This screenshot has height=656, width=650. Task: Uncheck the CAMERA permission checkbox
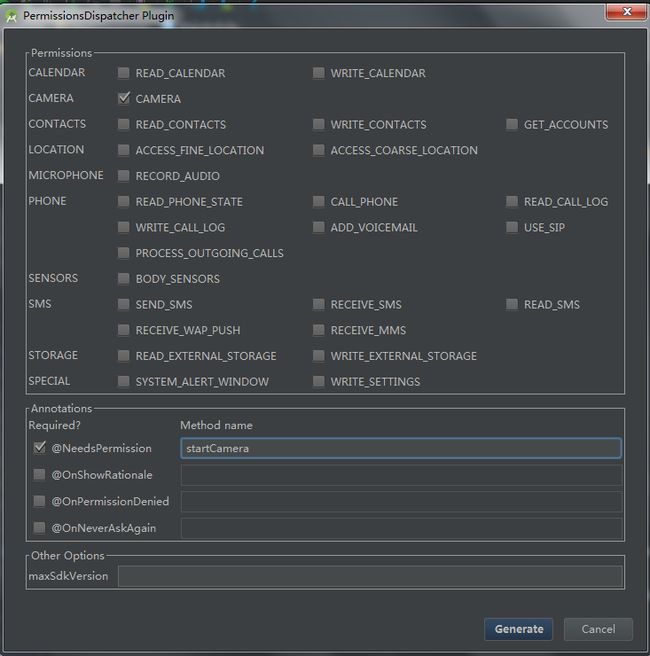point(123,99)
